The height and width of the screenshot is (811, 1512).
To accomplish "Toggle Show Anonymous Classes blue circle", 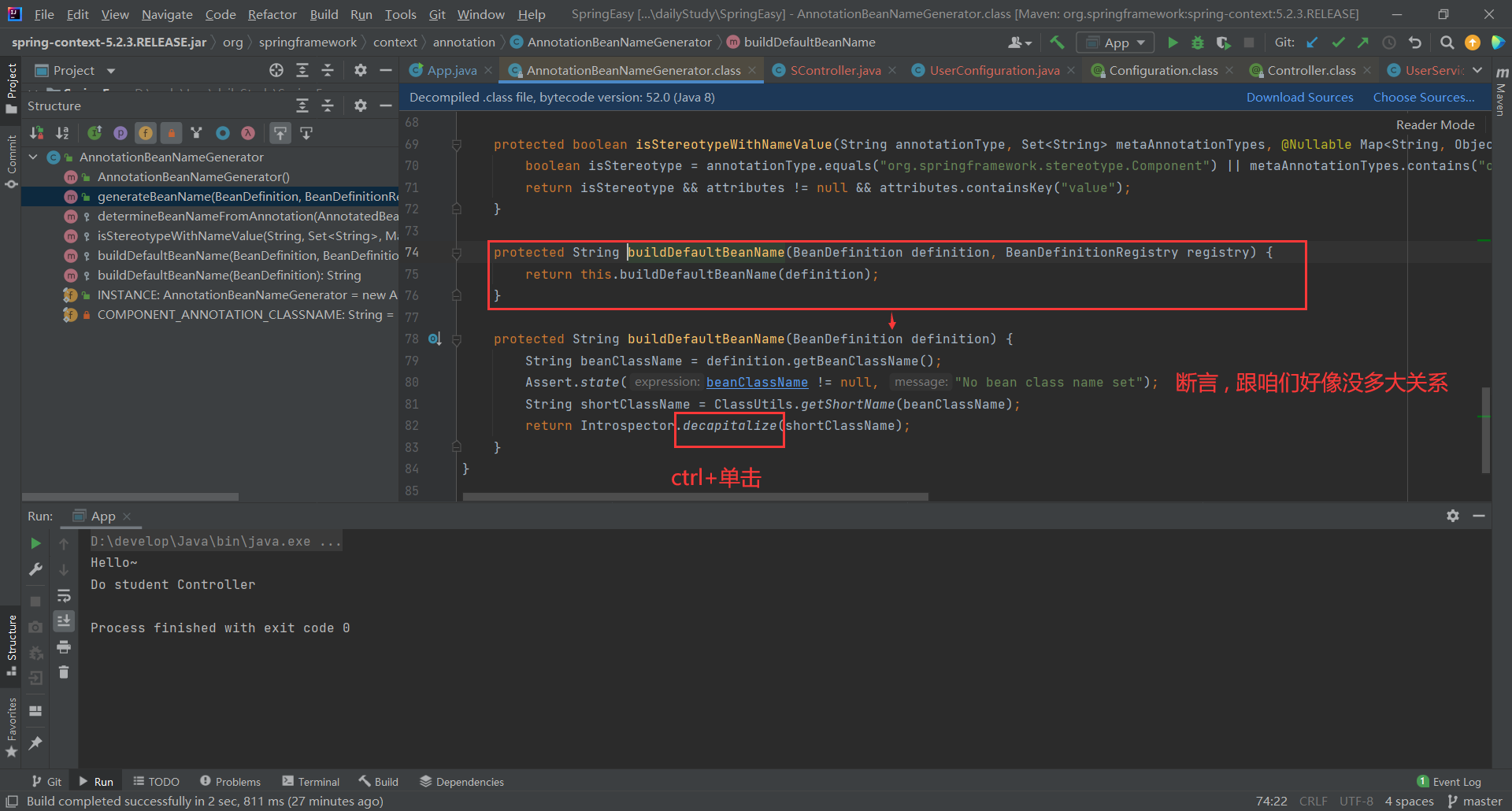I will 223,133.
